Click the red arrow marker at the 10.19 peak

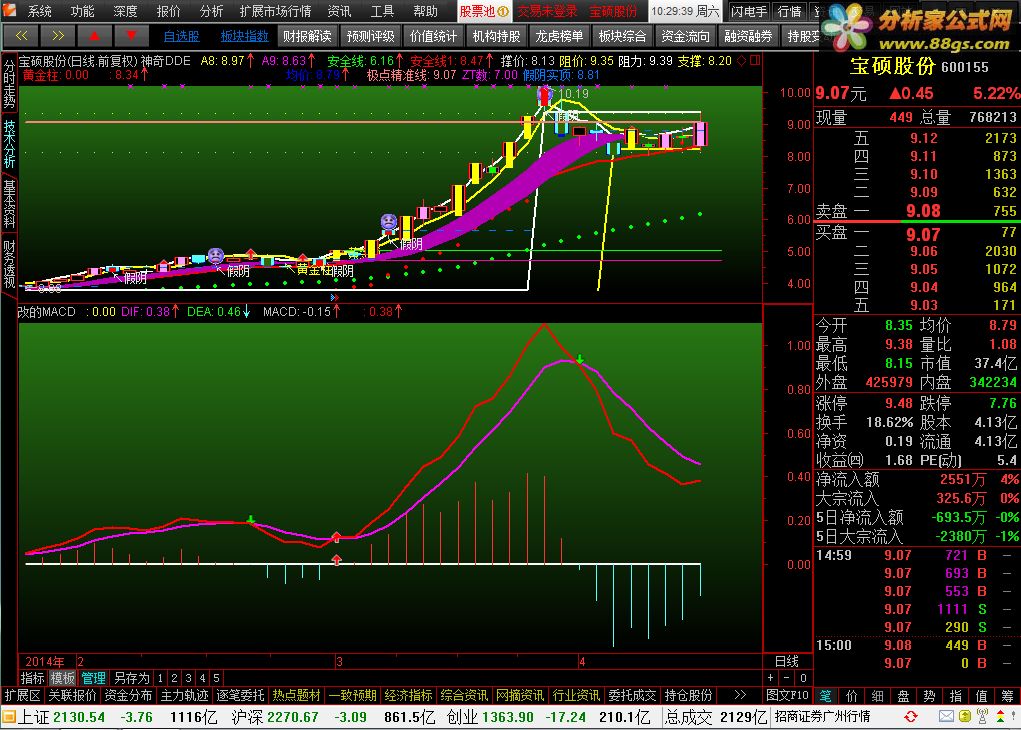click(x=544, y=96)
